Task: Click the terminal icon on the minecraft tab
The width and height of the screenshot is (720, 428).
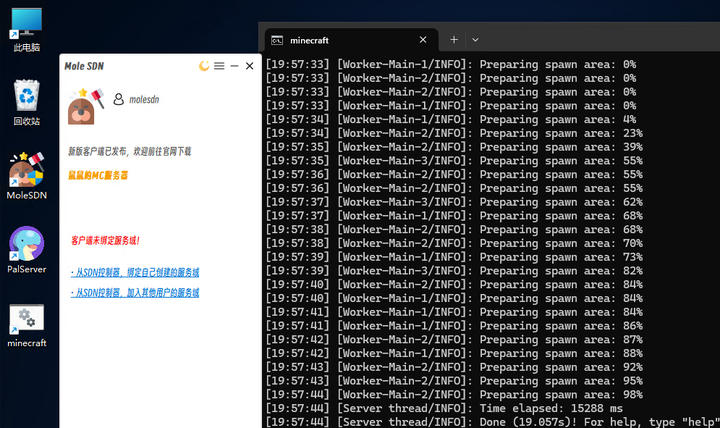Action: tap(277, 40)
